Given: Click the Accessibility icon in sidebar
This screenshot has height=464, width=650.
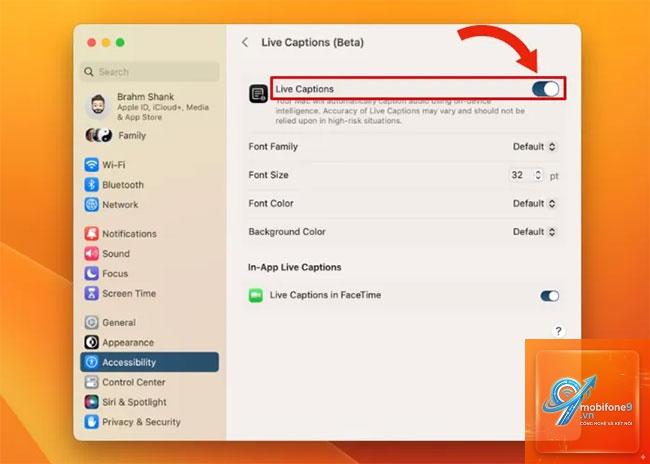Looking at the screenshot, I should coord(91,362).
